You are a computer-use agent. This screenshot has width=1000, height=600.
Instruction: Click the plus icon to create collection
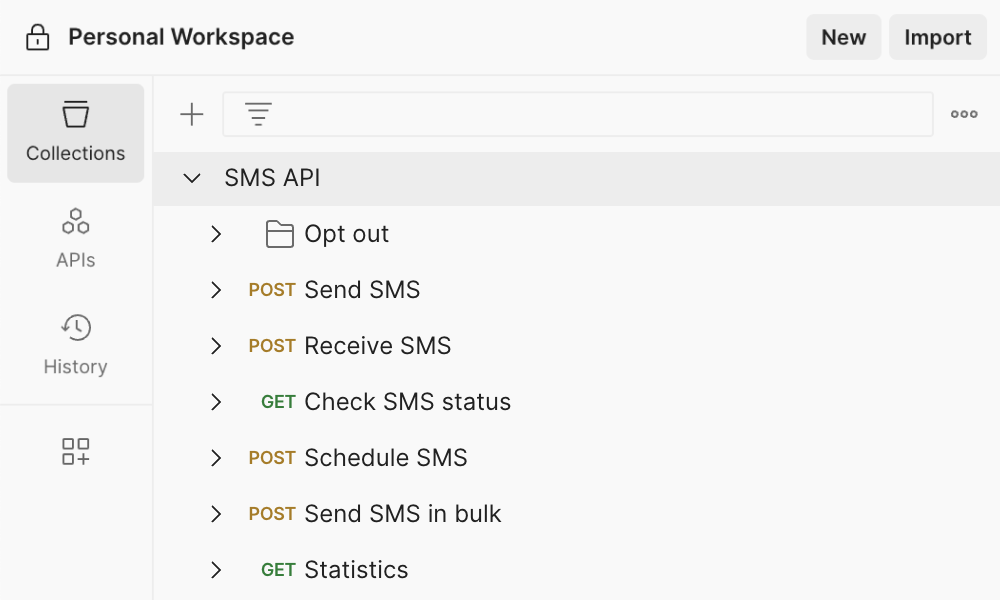[191, 115]
